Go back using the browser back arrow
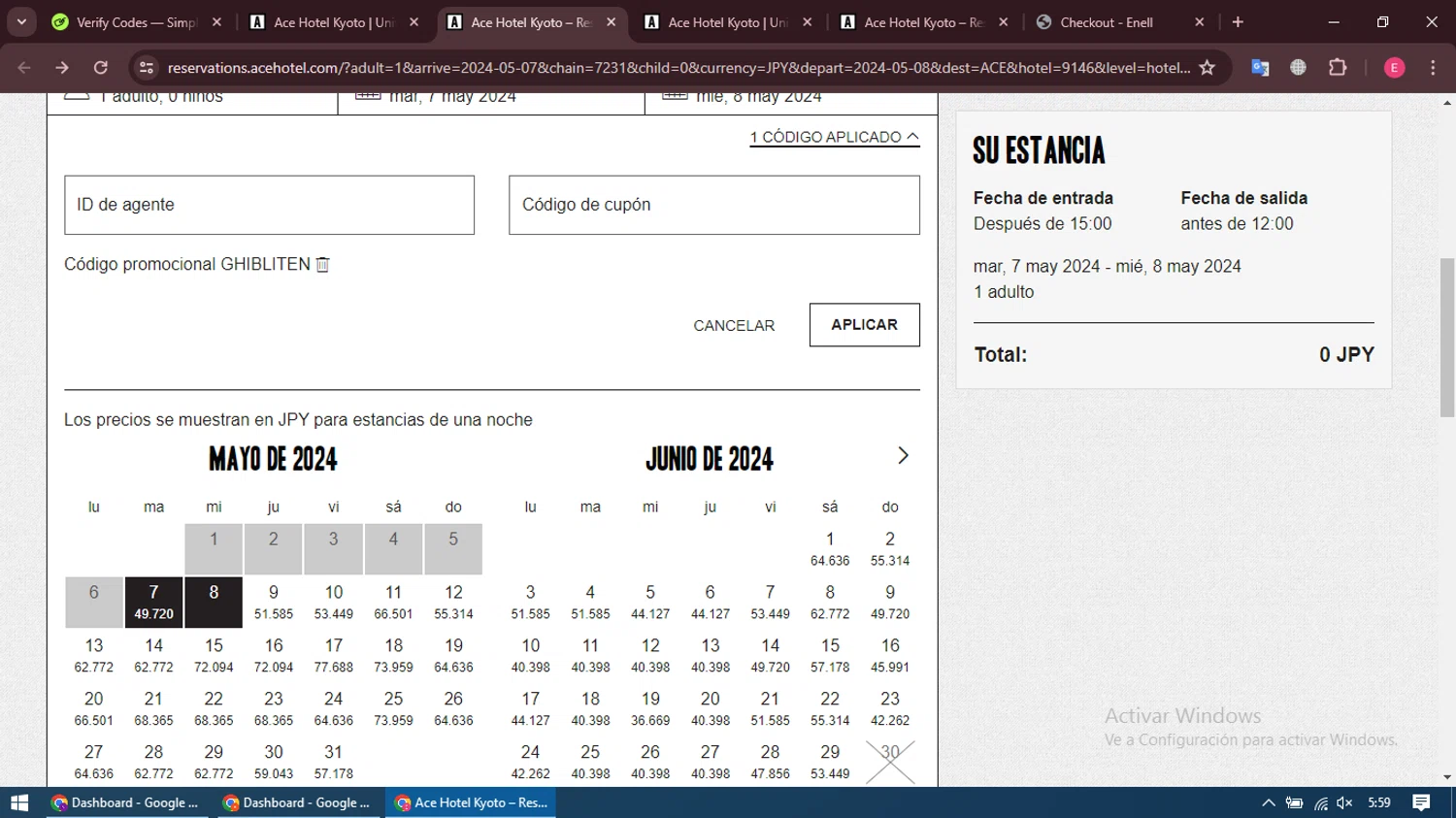 pyautogui.click(x=24, y=67)
